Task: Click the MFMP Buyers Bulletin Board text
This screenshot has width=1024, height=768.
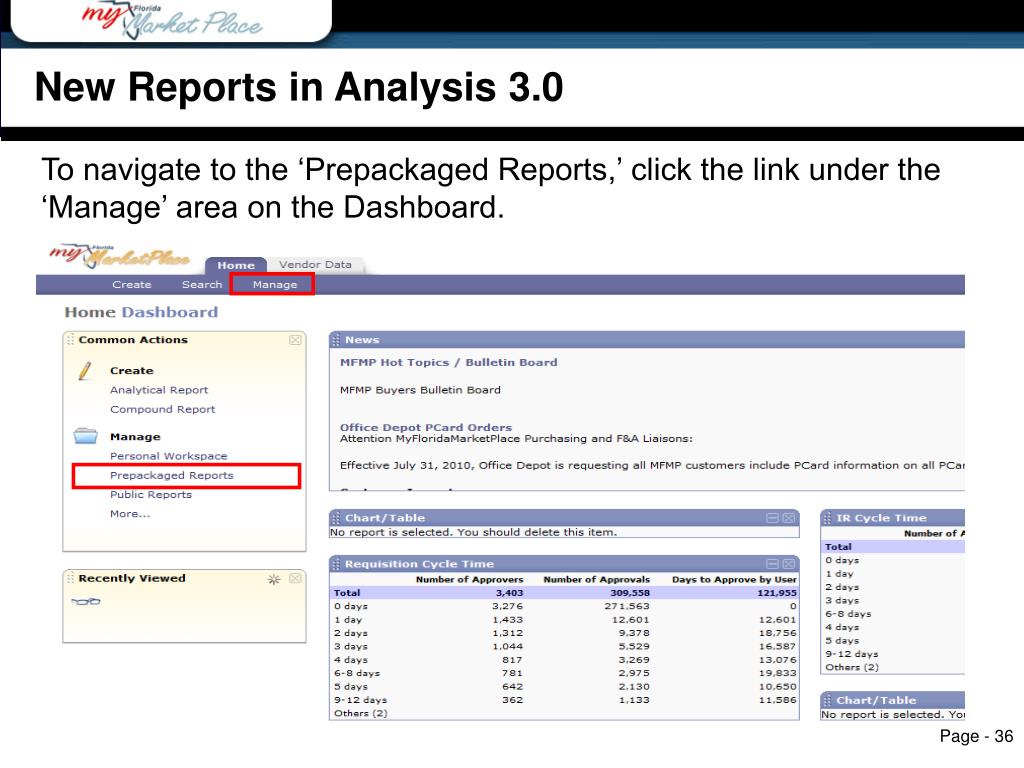Action: coord(420,390)
